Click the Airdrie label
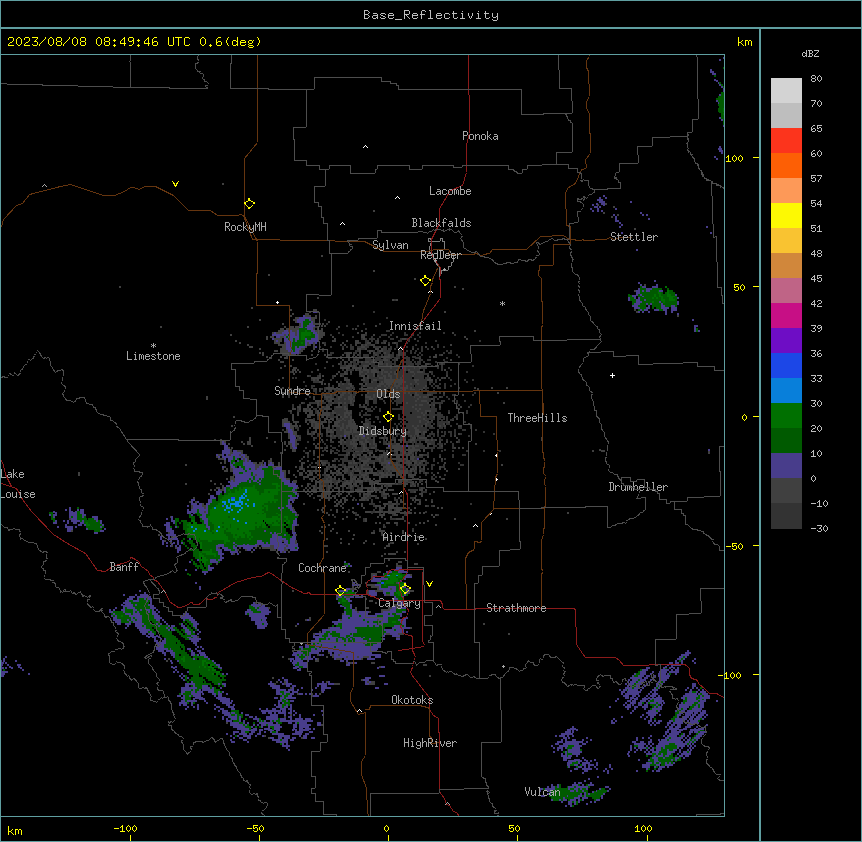 click(403, 537)
